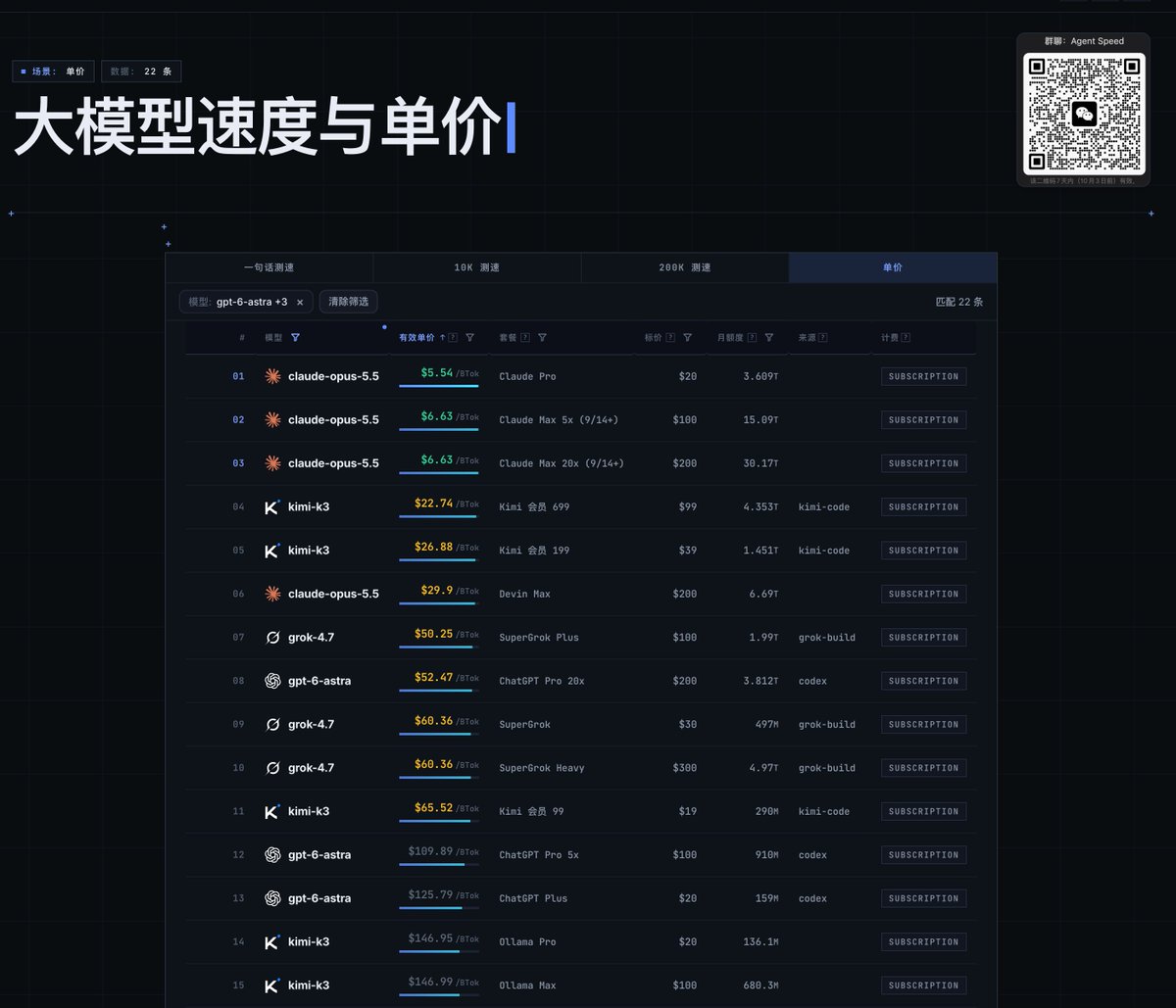Image resolution: width=1176 pixels, height=1008 pixels.
Task: Click the $300 list price cell
Action: click(685, 768)
